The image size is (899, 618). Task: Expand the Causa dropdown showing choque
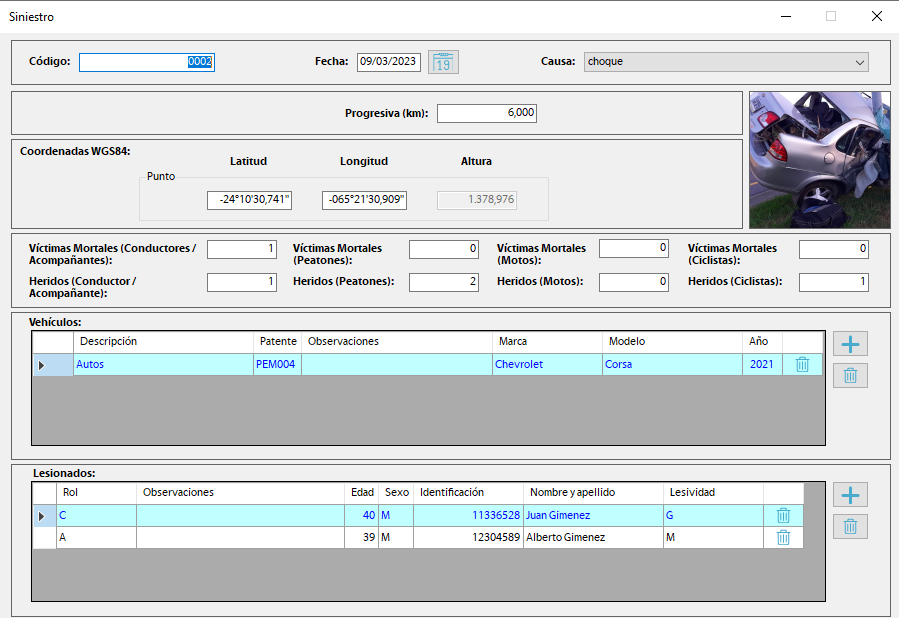tap(859, 62)
